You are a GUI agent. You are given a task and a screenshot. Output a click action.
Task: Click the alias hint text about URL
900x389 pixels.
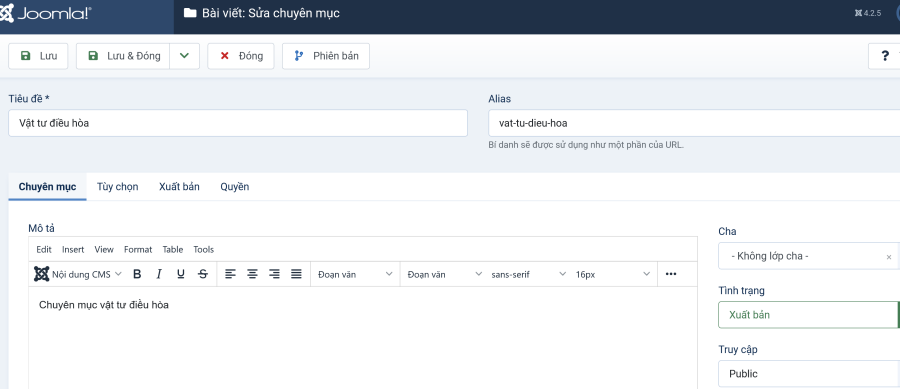[586, 145]
